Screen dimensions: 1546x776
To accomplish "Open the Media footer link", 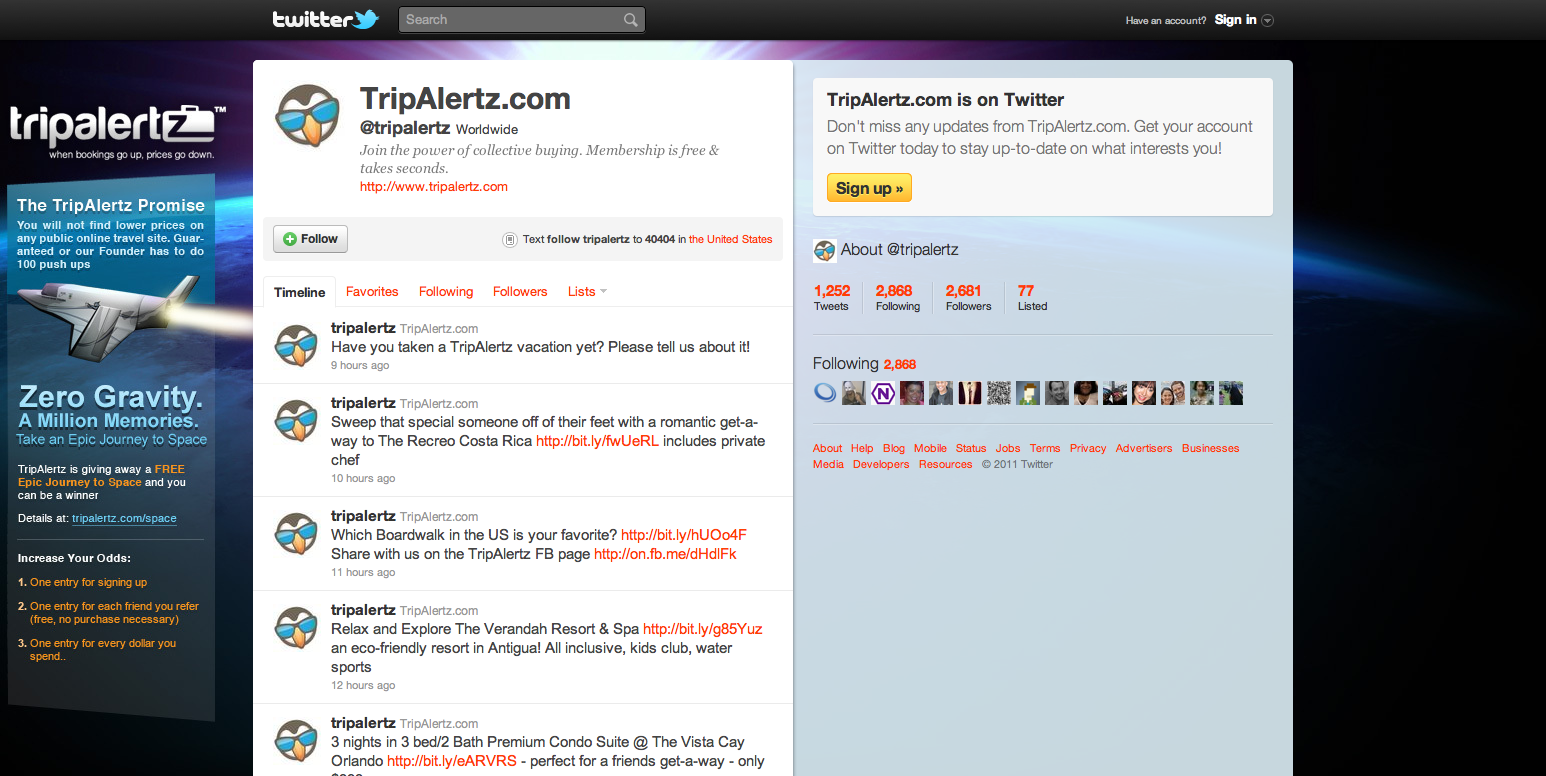I will coord(828,465).
